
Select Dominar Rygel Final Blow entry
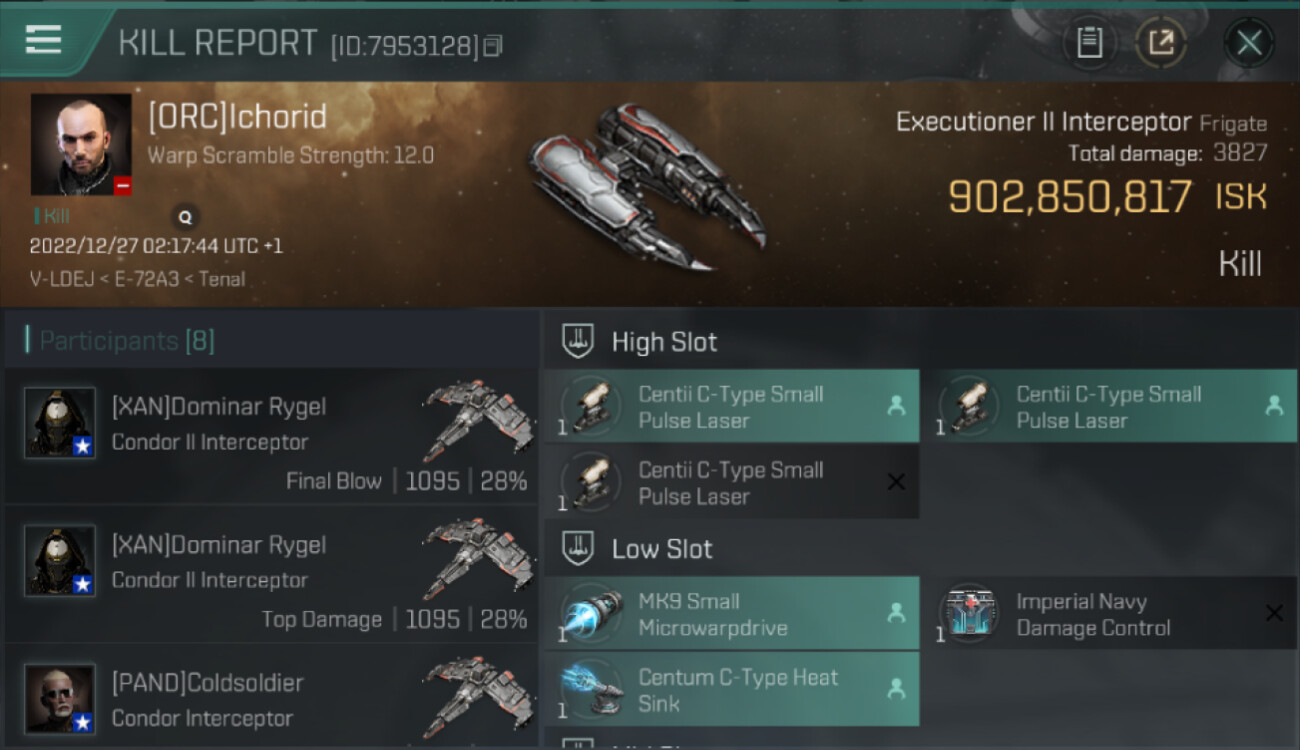(271, 436)
